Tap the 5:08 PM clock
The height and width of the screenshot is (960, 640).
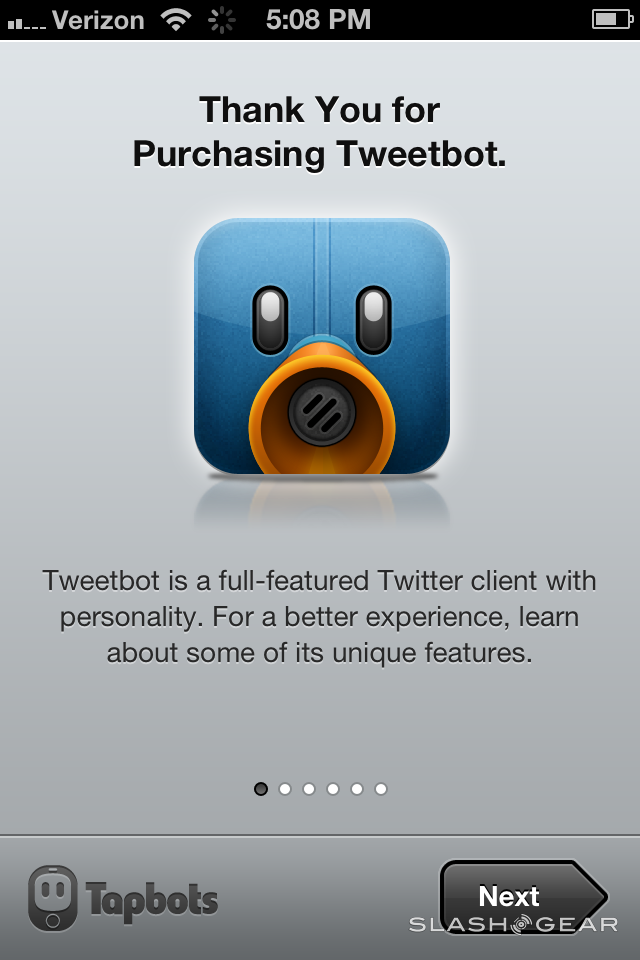[318, 20]
